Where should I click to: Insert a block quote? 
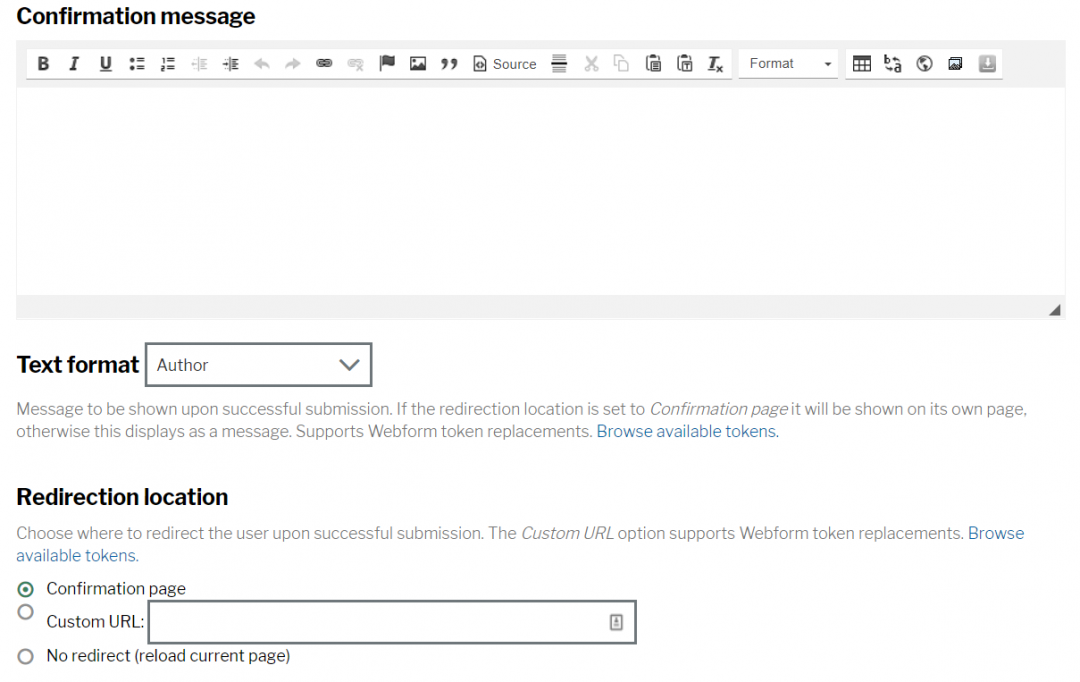[x=449, y=63]
